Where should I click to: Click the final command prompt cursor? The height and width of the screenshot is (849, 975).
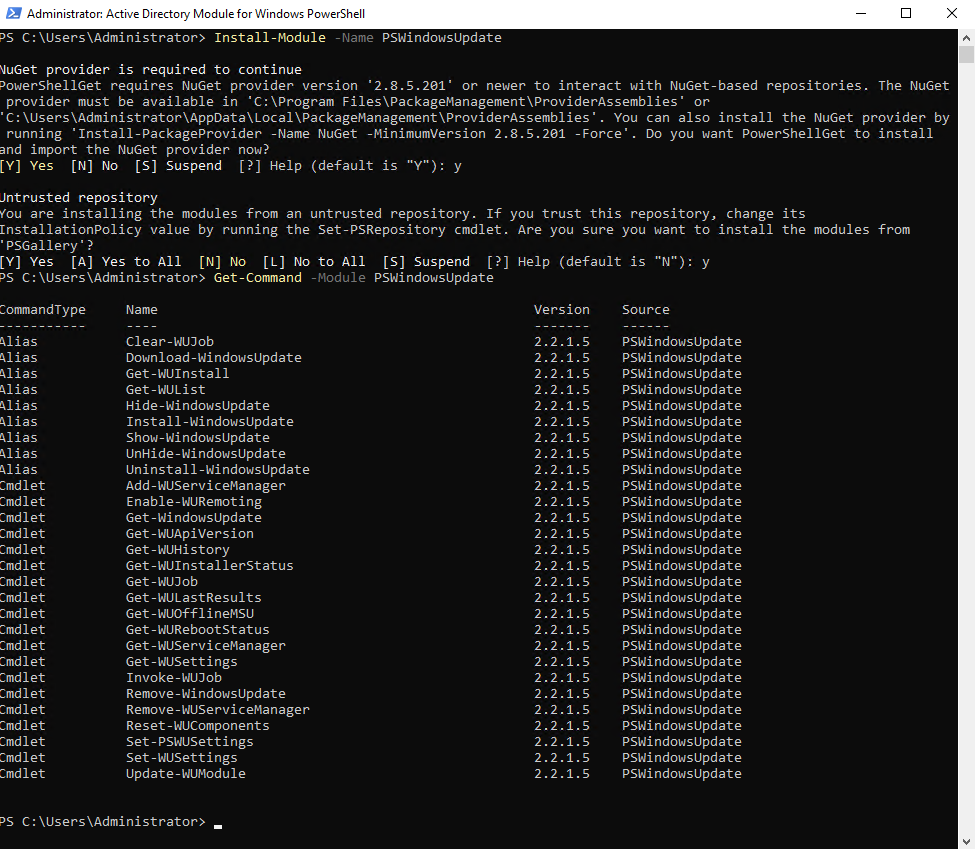click(218, 826)
